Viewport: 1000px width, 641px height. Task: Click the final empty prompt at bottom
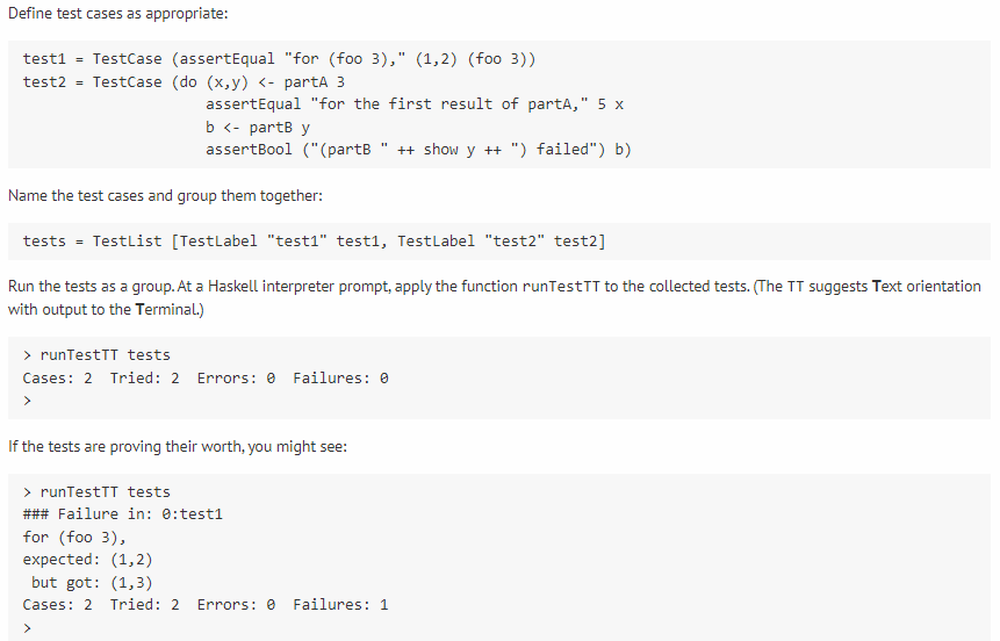click(x=27, y=628)
